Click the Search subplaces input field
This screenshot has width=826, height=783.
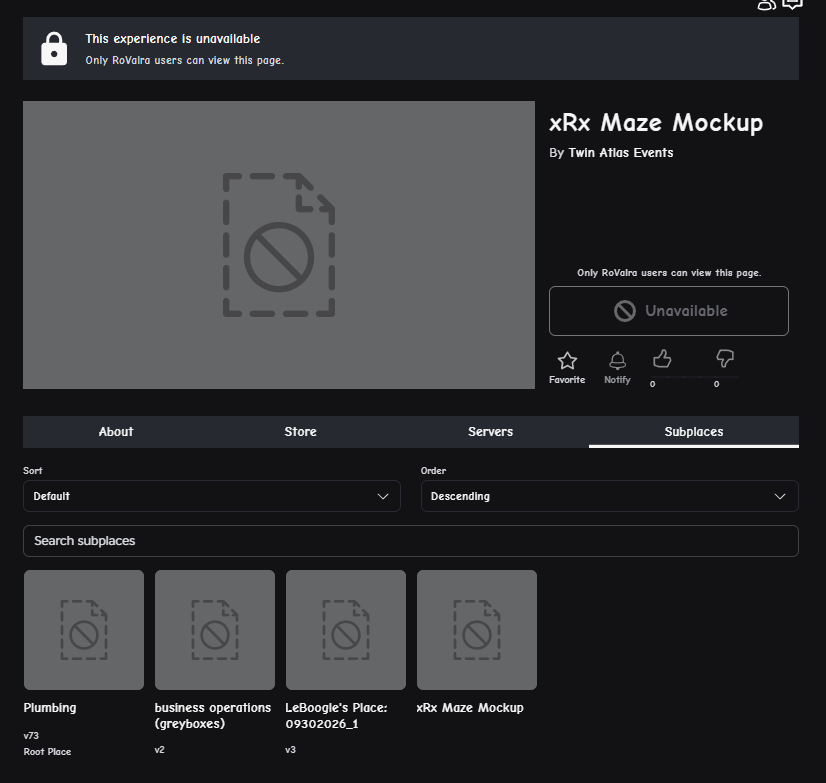(411, 541)
